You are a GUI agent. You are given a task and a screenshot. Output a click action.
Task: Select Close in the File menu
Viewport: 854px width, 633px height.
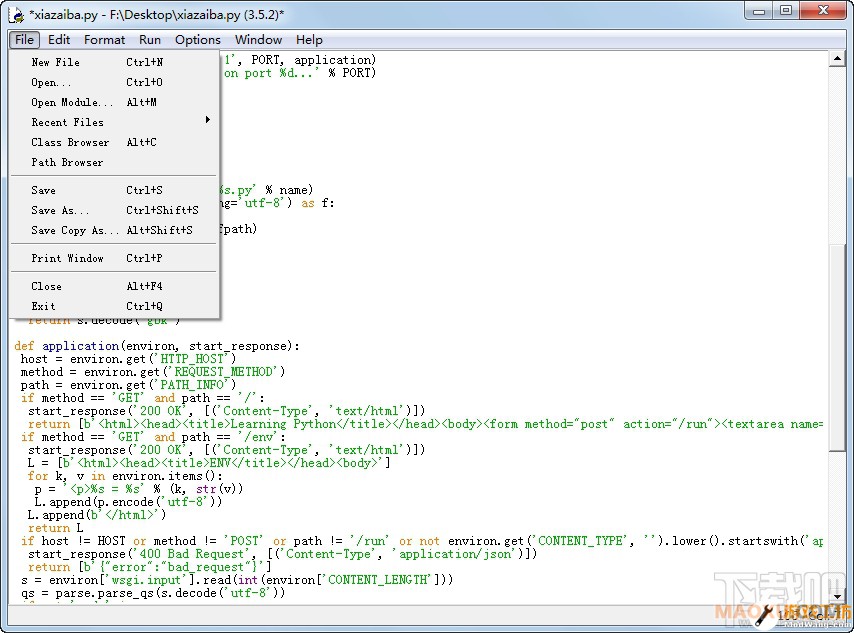114,287
